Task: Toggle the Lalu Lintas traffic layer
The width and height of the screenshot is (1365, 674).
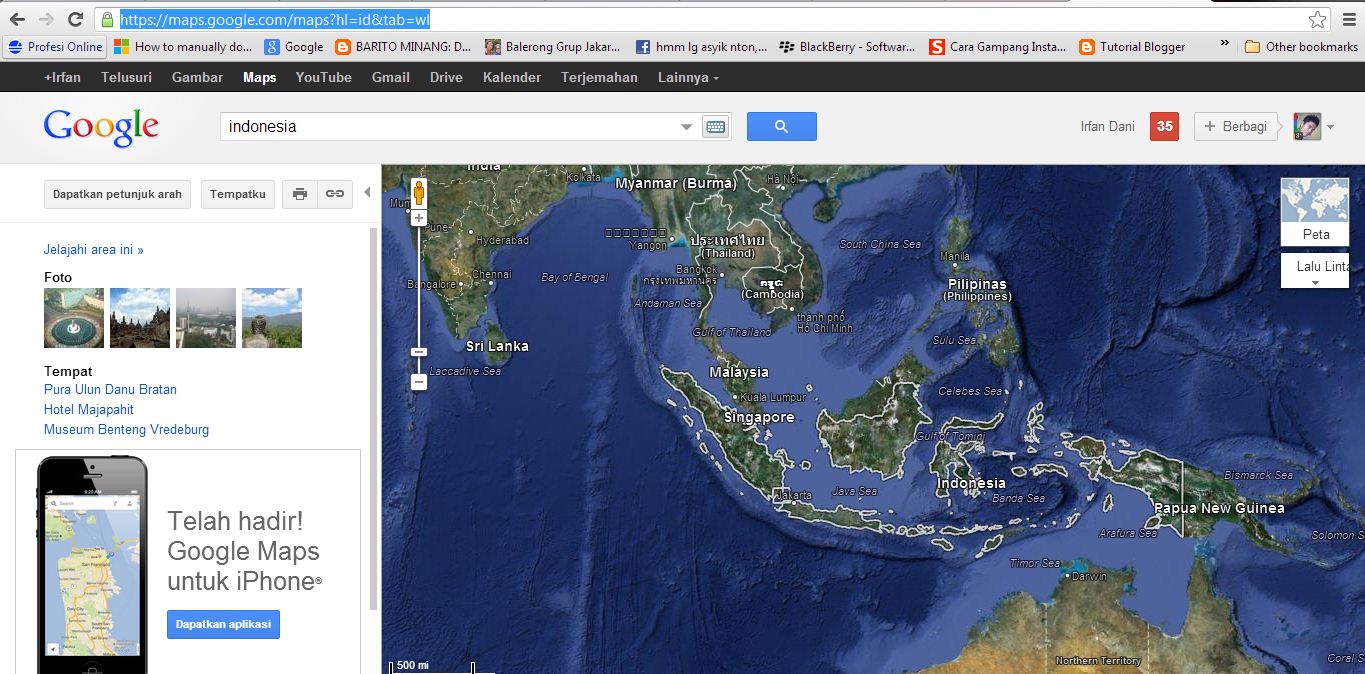Action: [1313, 267]
